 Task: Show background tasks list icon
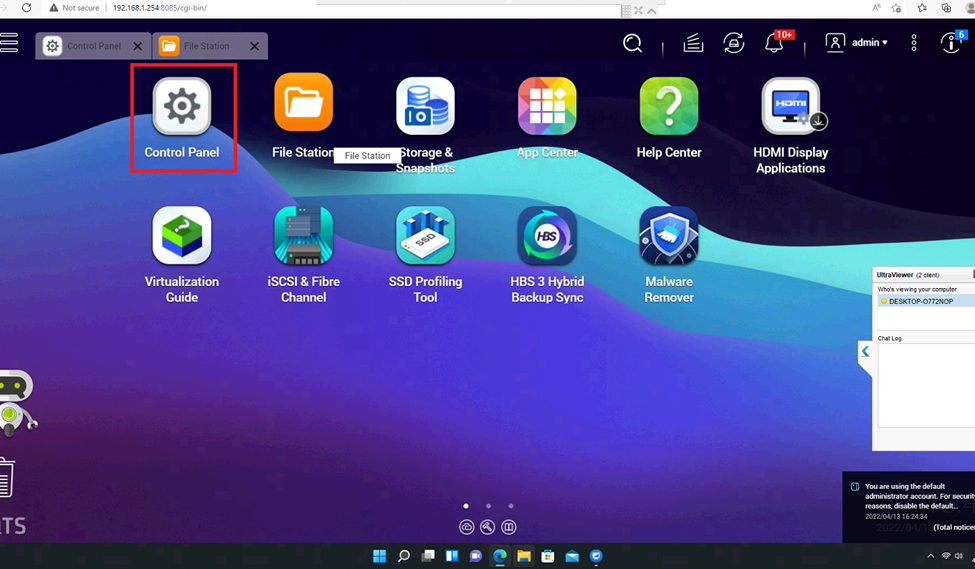(693, 43)
